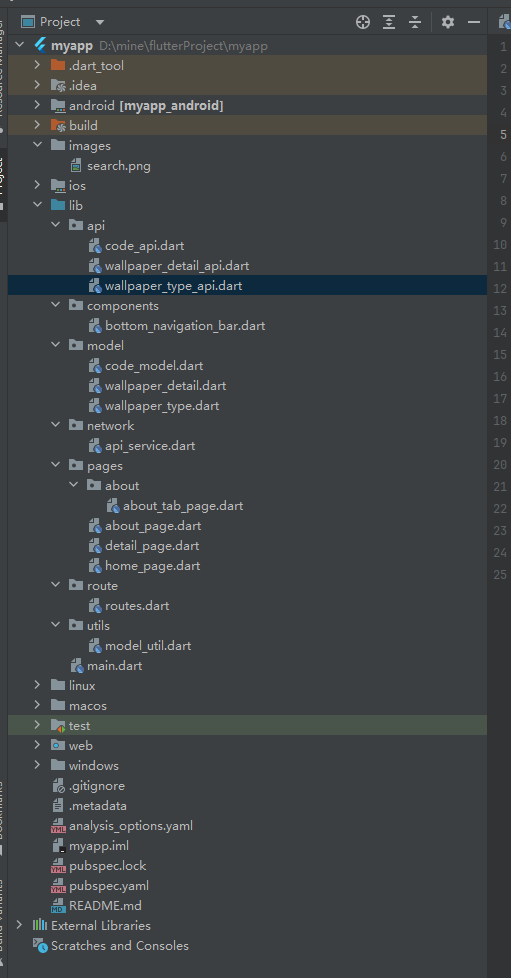This screenshot has height=978, width=511.
Task: Click the main.dart file icon
Action: 76,666
